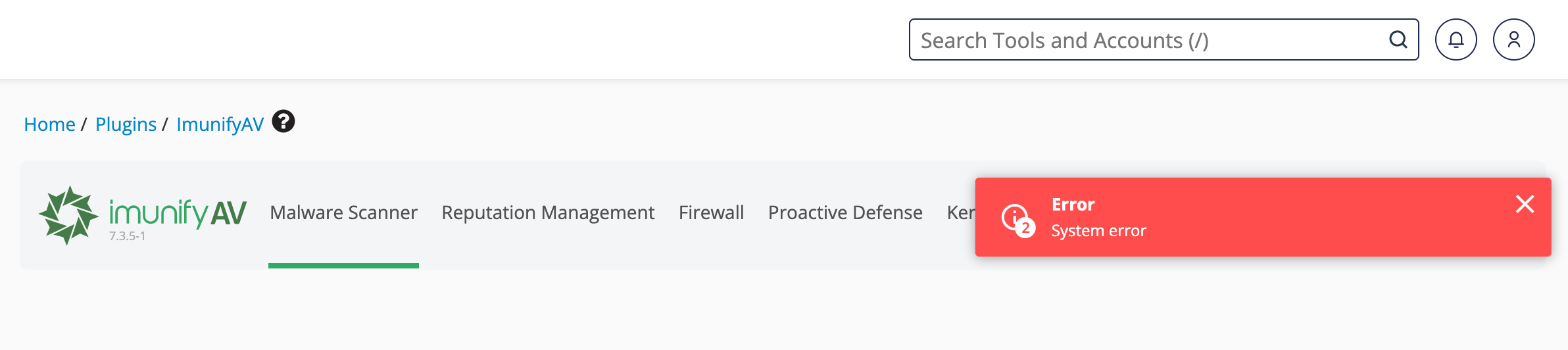The image size is (1568, 350).
Task: Switch to the Reputation Management tab
Action: 548,213
